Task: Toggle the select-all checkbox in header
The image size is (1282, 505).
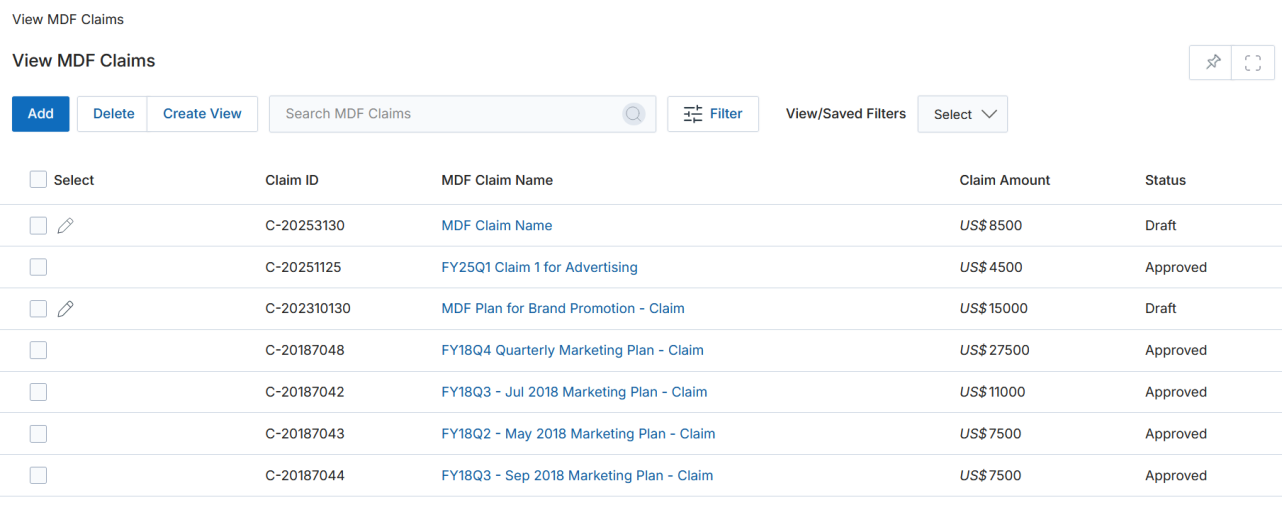Action: (38, 179)
